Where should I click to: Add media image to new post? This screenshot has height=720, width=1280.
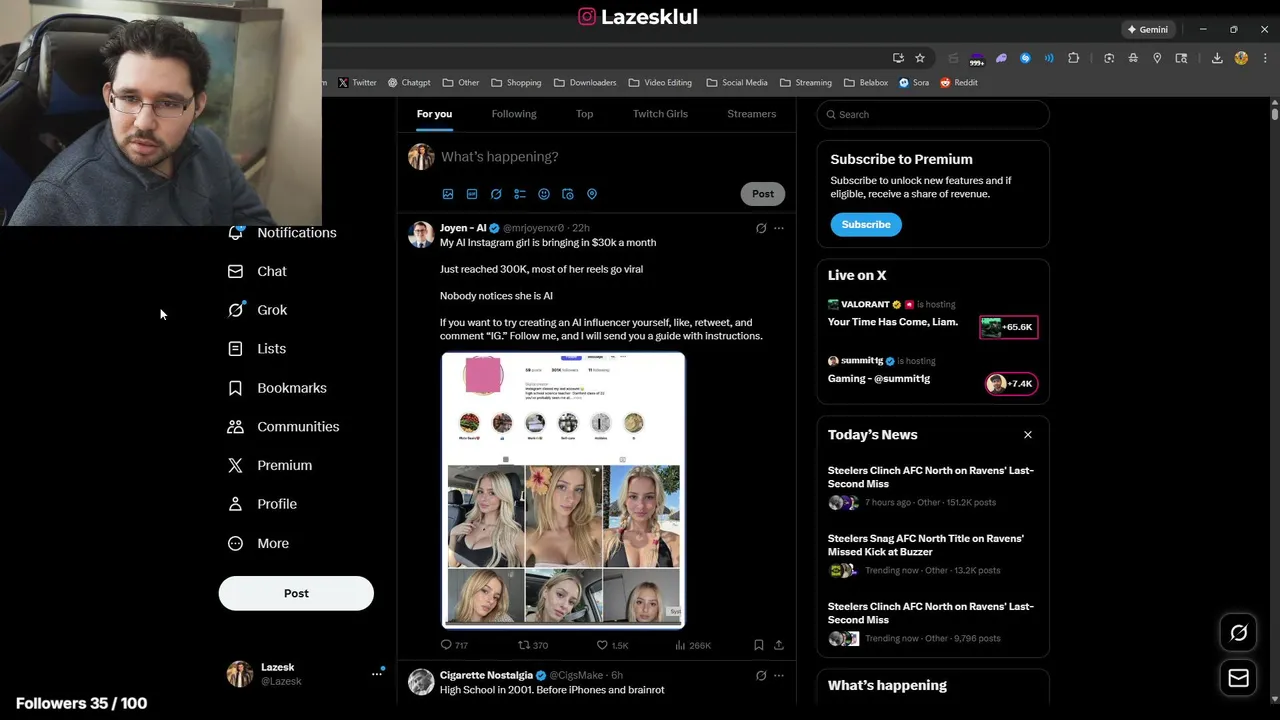[448, 194]
